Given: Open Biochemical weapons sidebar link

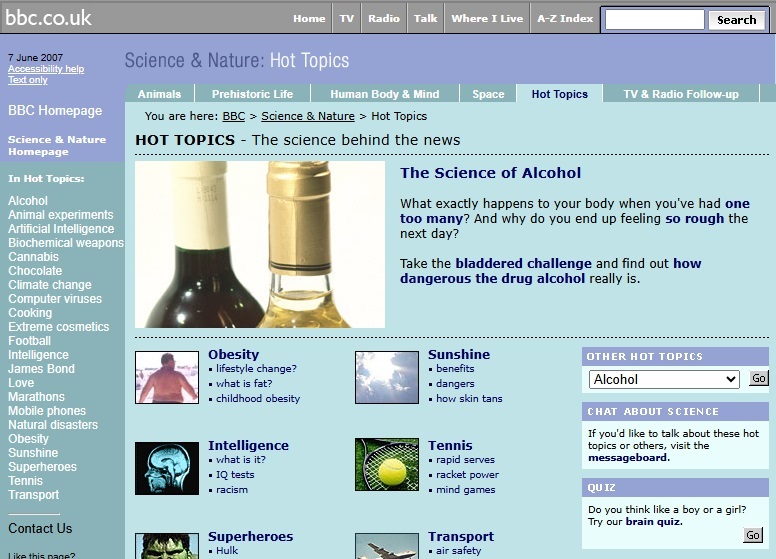Looking at the screenshot, I should pos(66,243).
